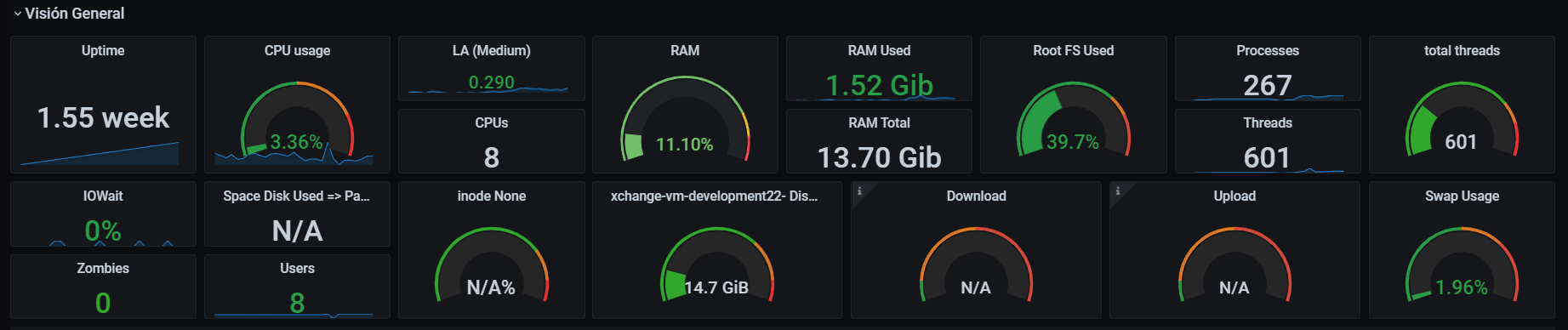The width and height of the screenshot is (1568, 330).
Task: Open the LA (Medium) panel title
Action: pyautogui.click(x=491, y=51)
